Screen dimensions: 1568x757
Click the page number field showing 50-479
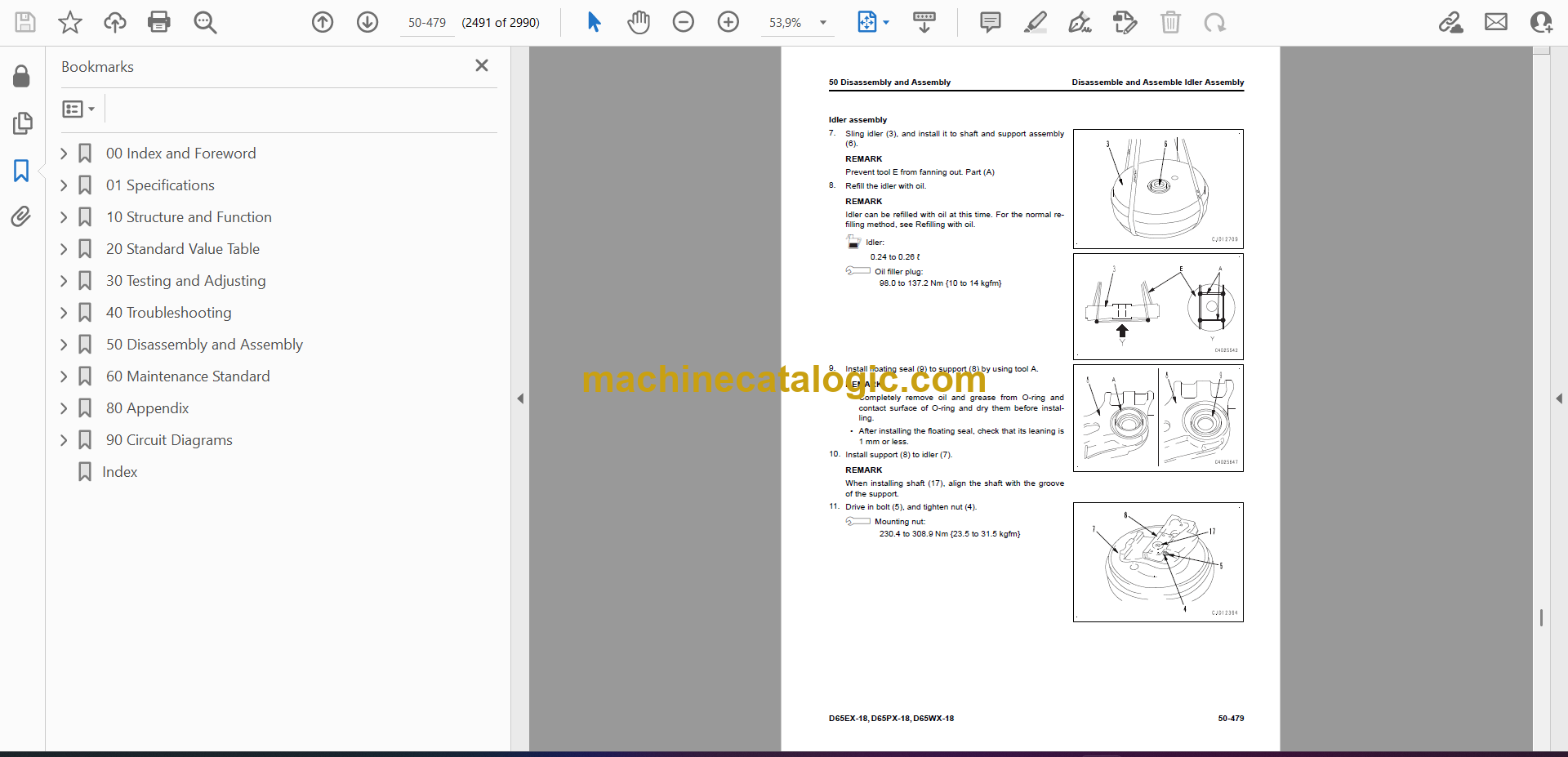pos(427,23)
